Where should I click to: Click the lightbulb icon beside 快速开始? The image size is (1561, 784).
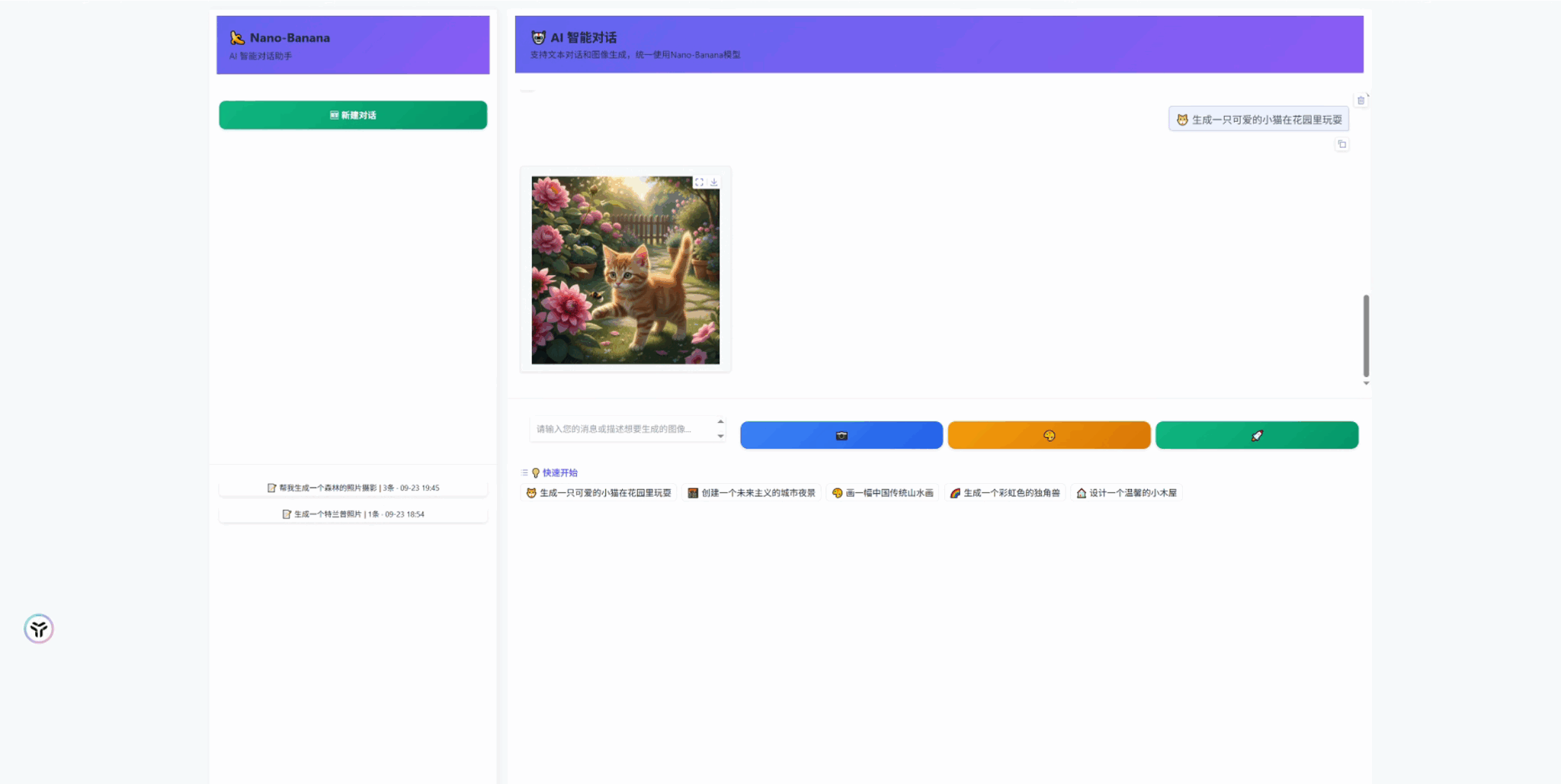(537, 472)
